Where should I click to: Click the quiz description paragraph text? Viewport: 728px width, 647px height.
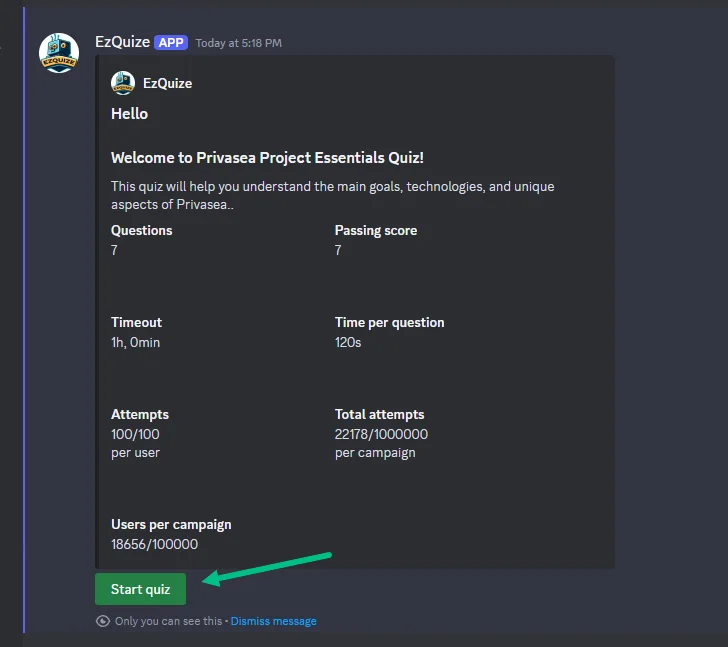[x=332, y=195]
